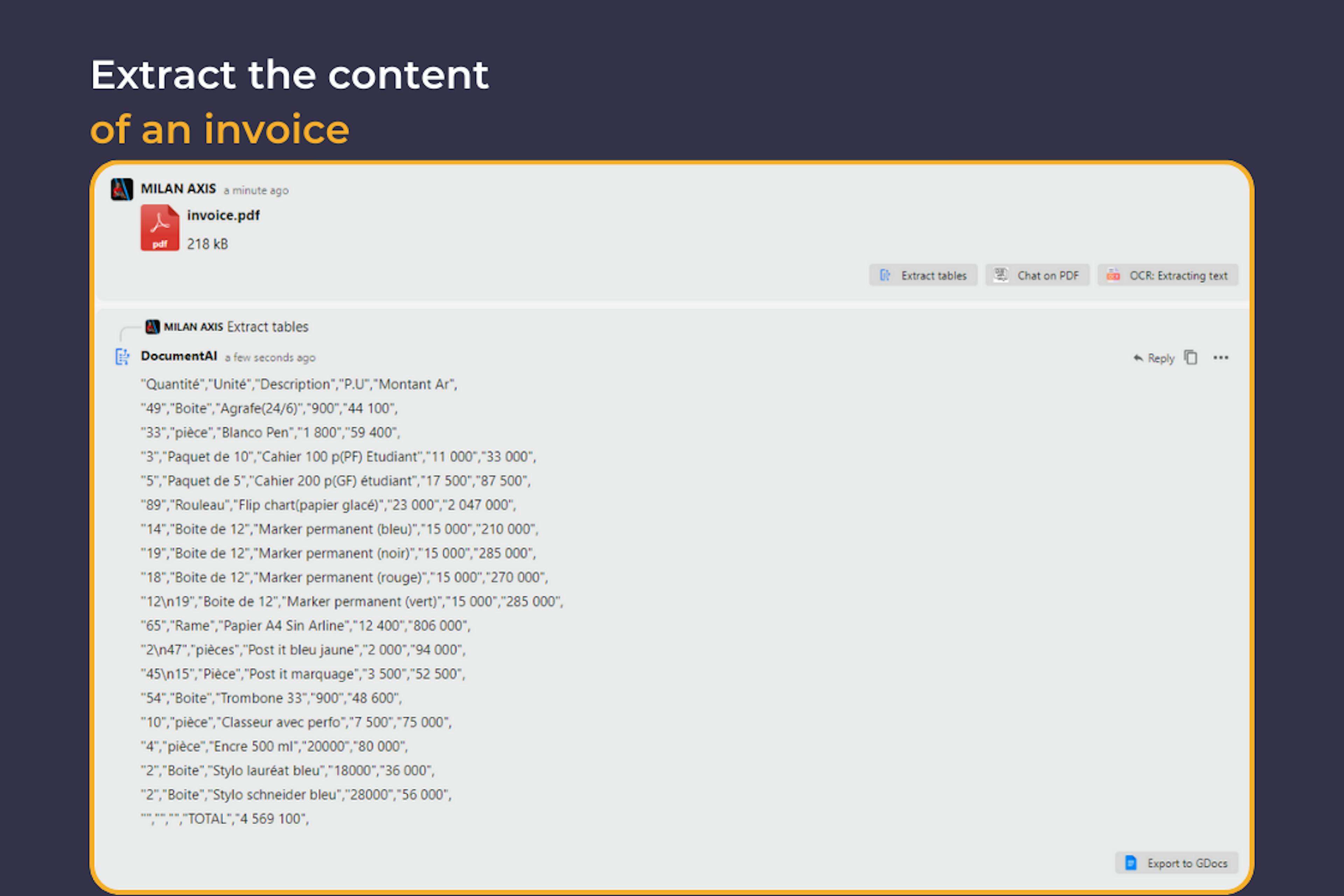Open the more options (...) menu
This screenshot has width=1344, height=896.
pyautogui.click(x=1220, y=357)
